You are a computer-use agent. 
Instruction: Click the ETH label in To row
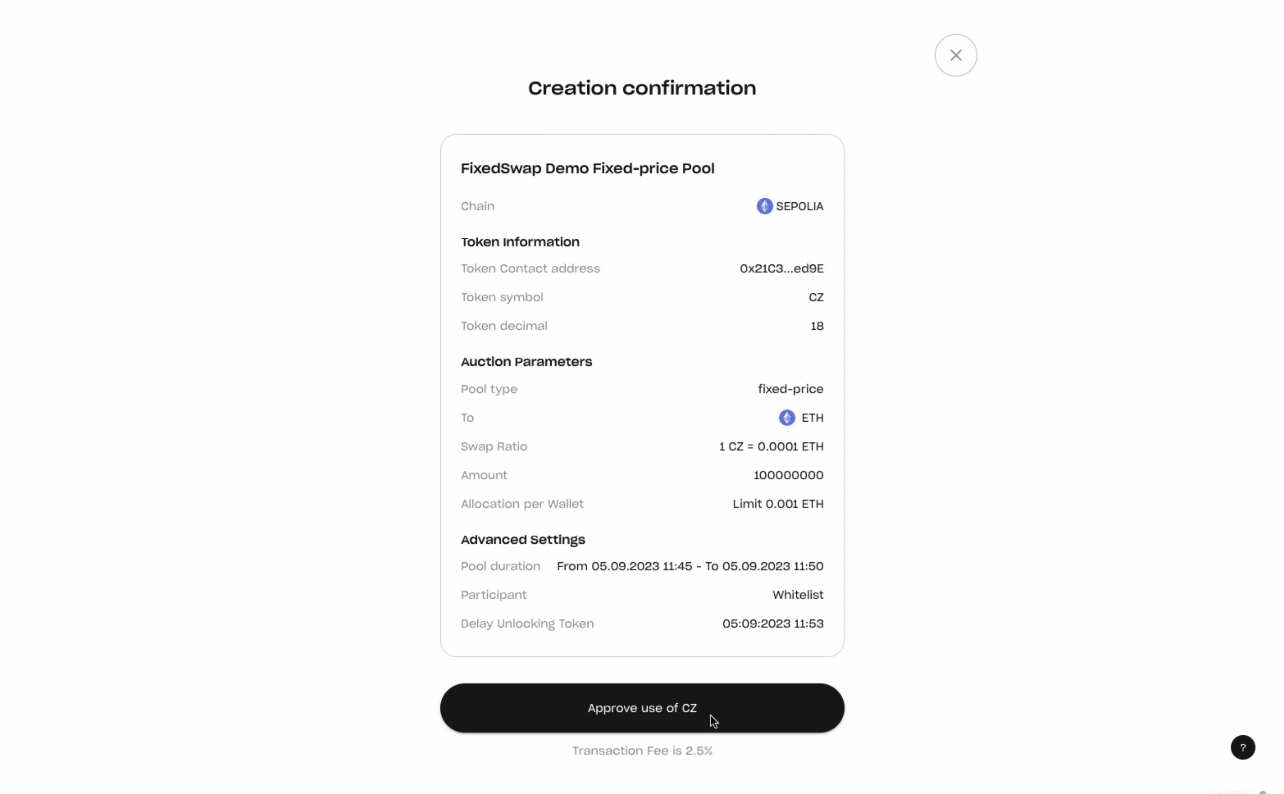pyautogui.click(x=812, y=418)
